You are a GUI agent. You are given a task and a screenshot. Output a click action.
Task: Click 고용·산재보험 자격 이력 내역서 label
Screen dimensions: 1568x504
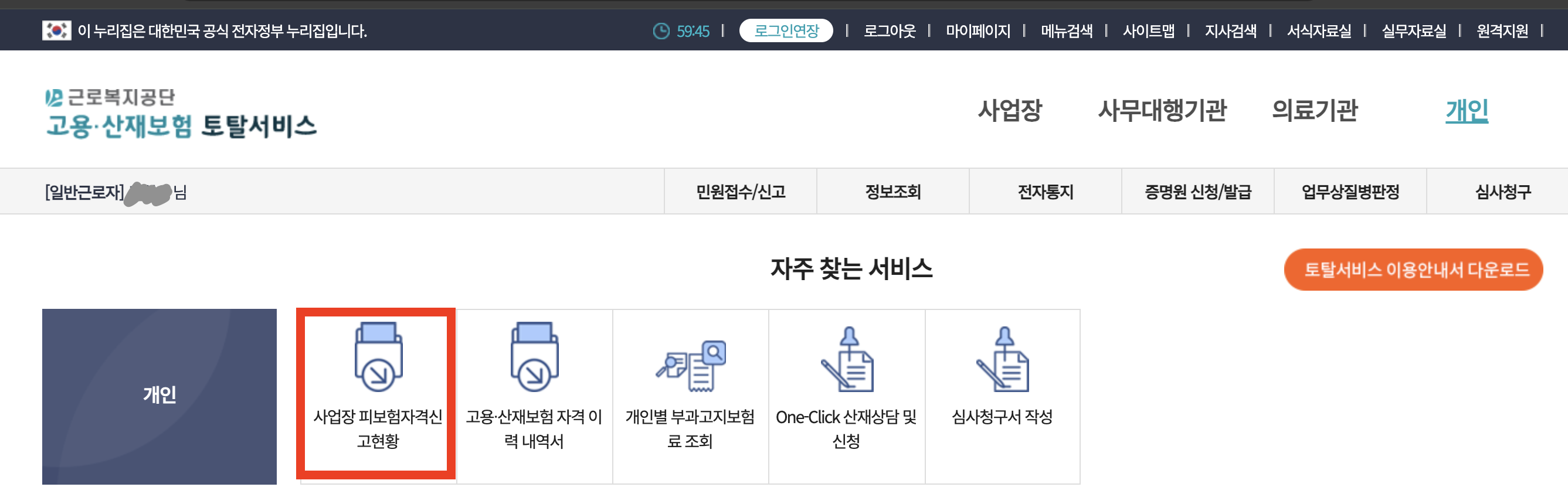pyautogui.click(x=534, y=428)
